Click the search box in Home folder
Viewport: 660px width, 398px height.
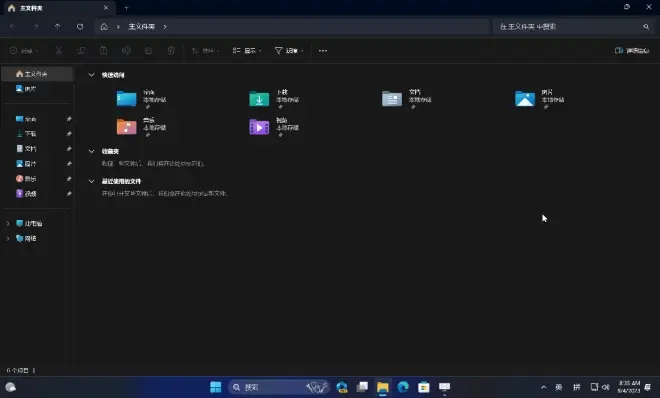coord(574,27)
